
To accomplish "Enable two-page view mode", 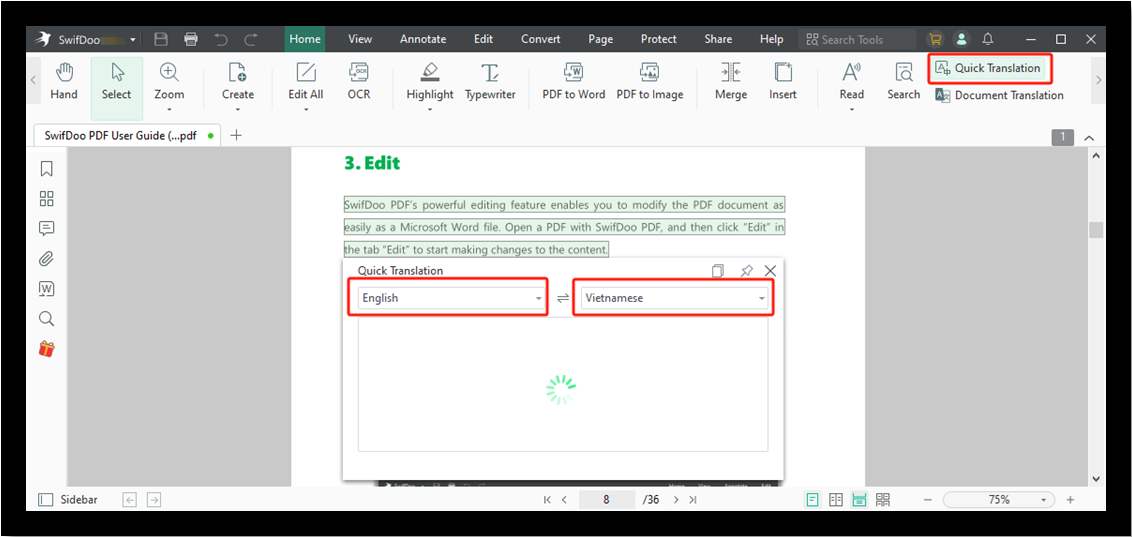I will pyautogui.click(x=836, y=499).
